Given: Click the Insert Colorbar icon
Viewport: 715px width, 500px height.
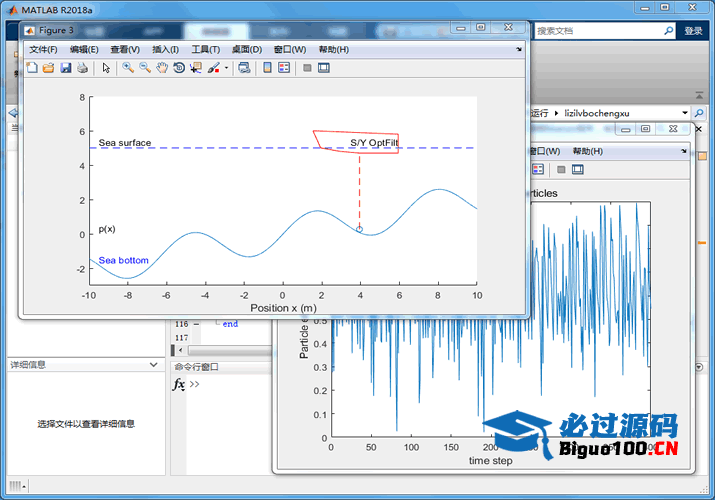Looking at the screenshot, I should coord(267,68).
